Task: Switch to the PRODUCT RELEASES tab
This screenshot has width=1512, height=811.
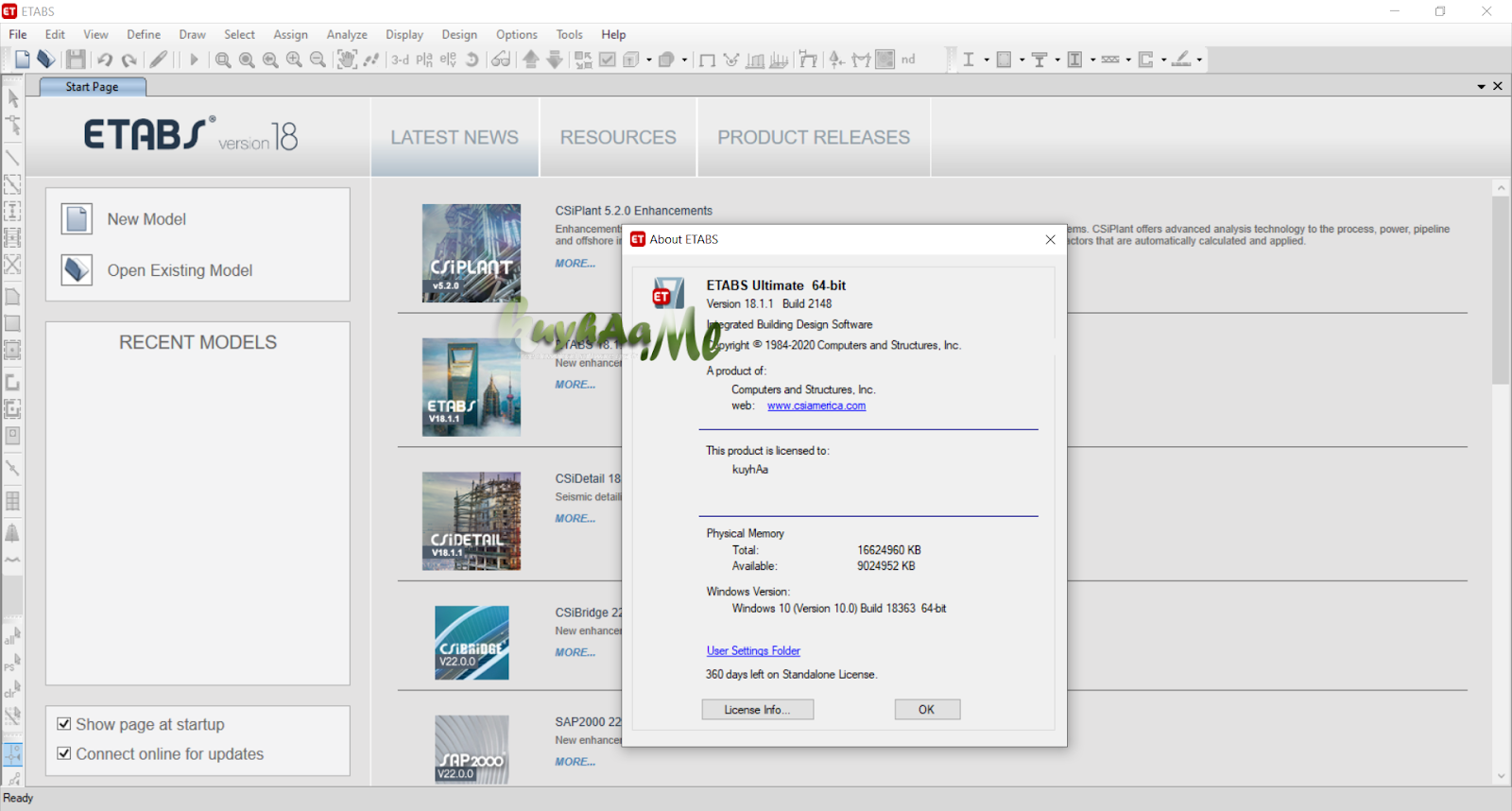Action: 814,137
